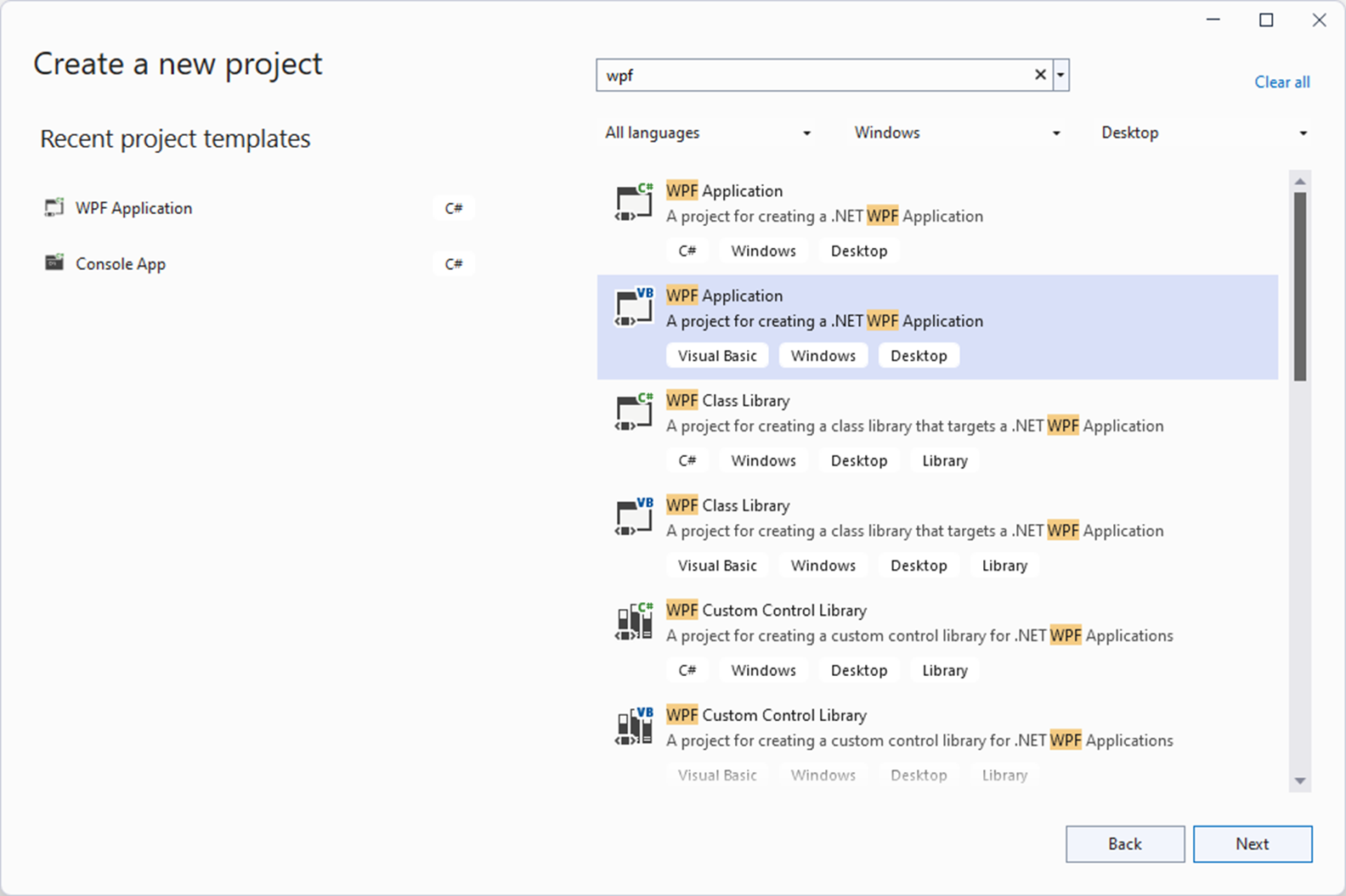Screen dimensions: 1346x896
Task: Select Visual Basic WPF Class Library title
Action: click(728, 505)
